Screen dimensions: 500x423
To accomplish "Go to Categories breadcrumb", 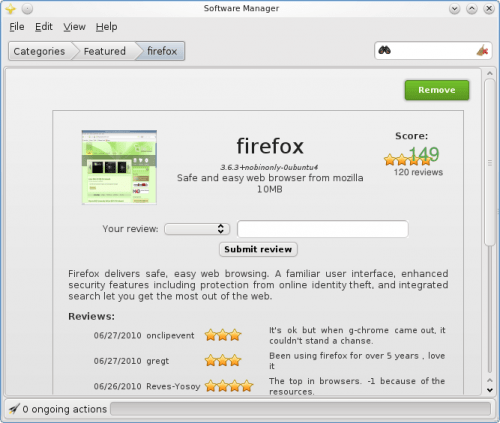I will 39,51.
